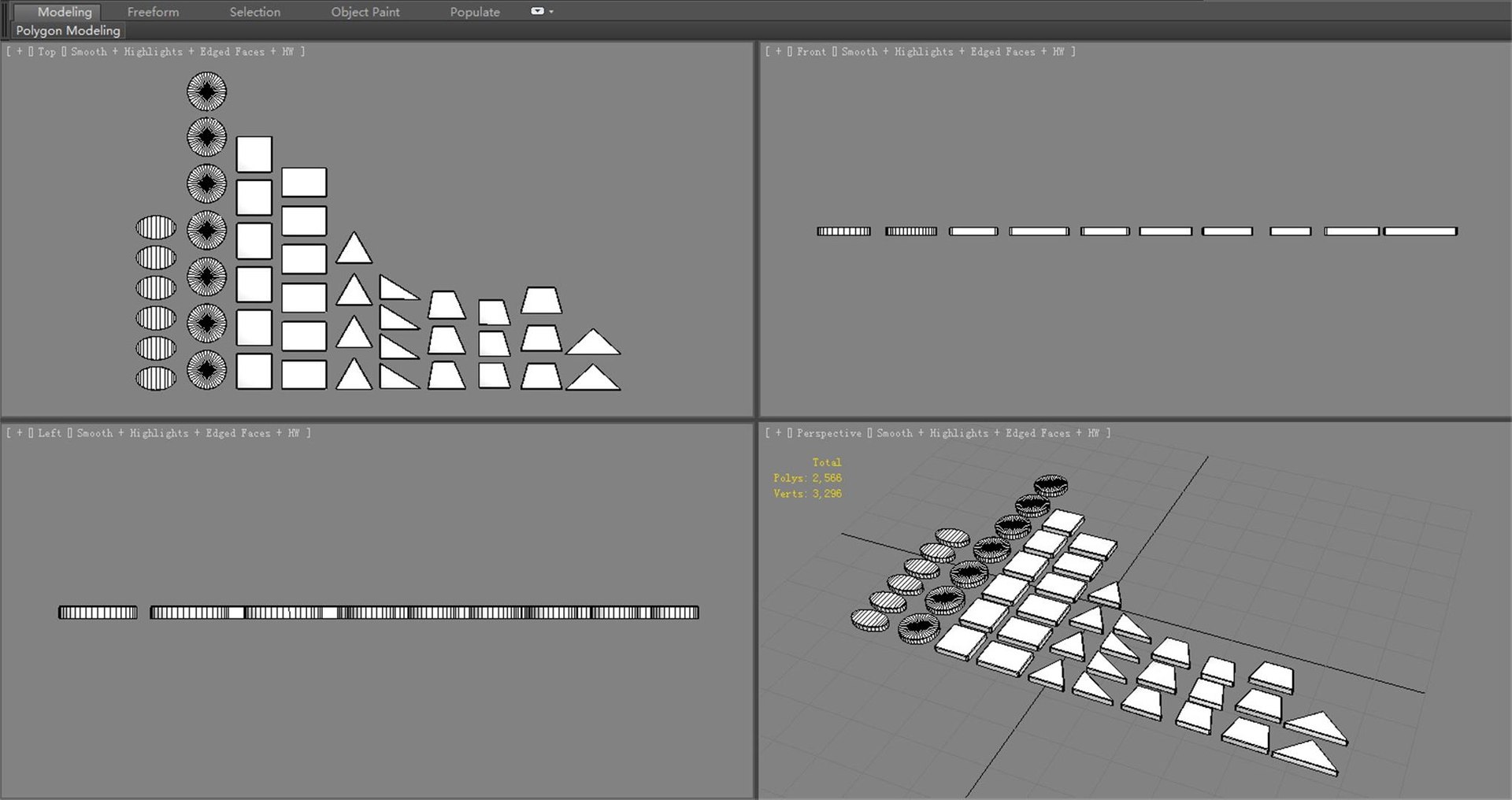Open the Left viewport shading label menu
Image resolution: width=1512 pixels, height=800 pixels.
click(188, 433)
